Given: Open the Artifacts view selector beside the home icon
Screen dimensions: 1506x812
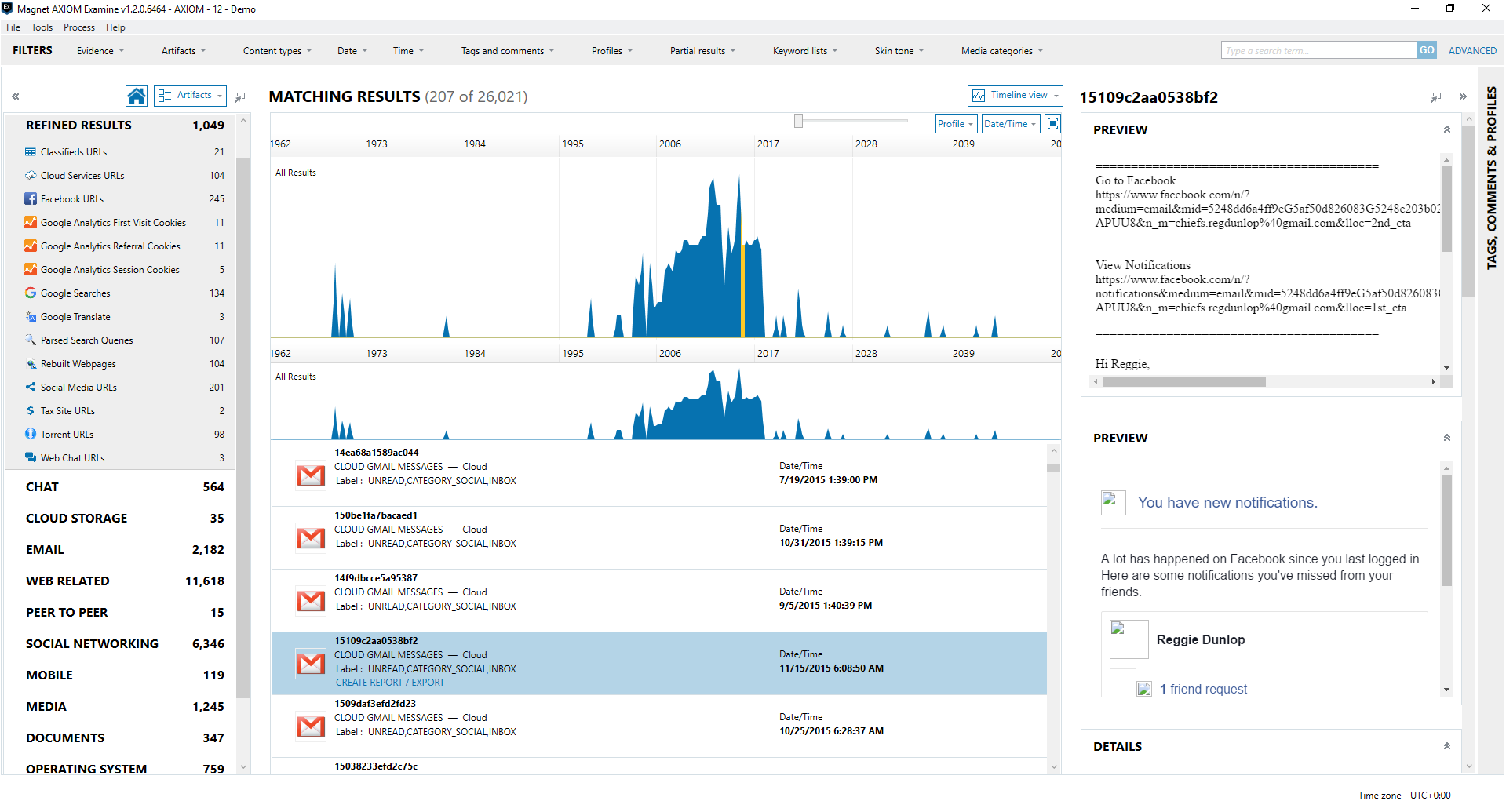Looking at the screenshot, I should tap(190, 95).
